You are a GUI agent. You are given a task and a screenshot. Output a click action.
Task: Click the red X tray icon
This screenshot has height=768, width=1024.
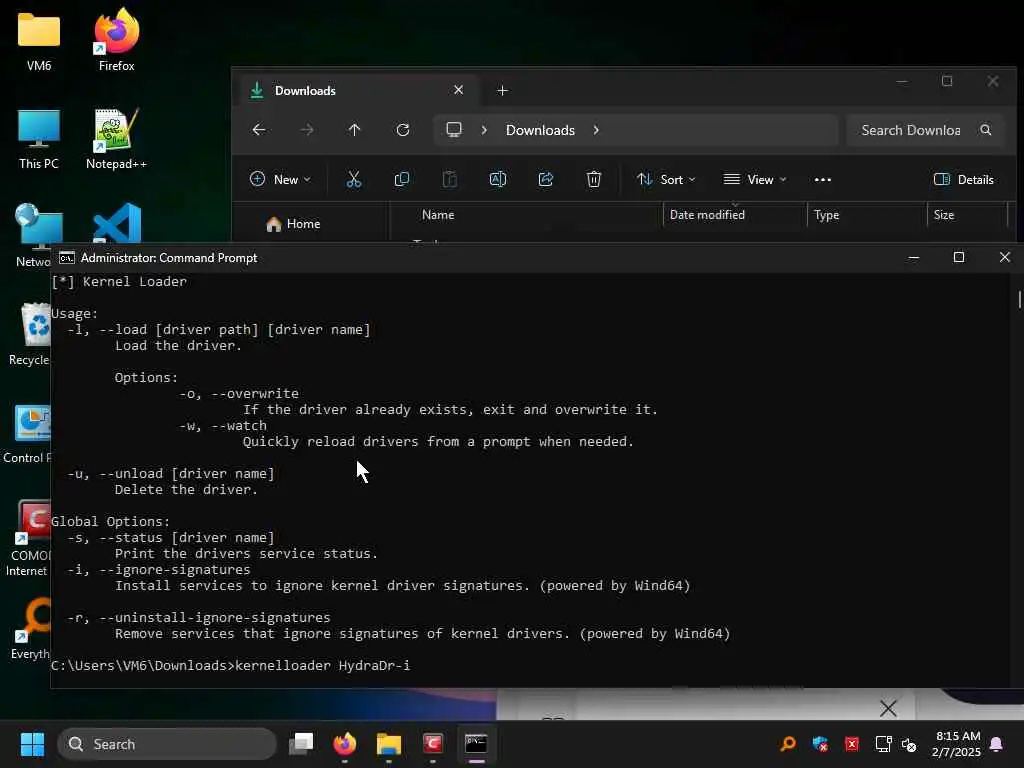852,744
